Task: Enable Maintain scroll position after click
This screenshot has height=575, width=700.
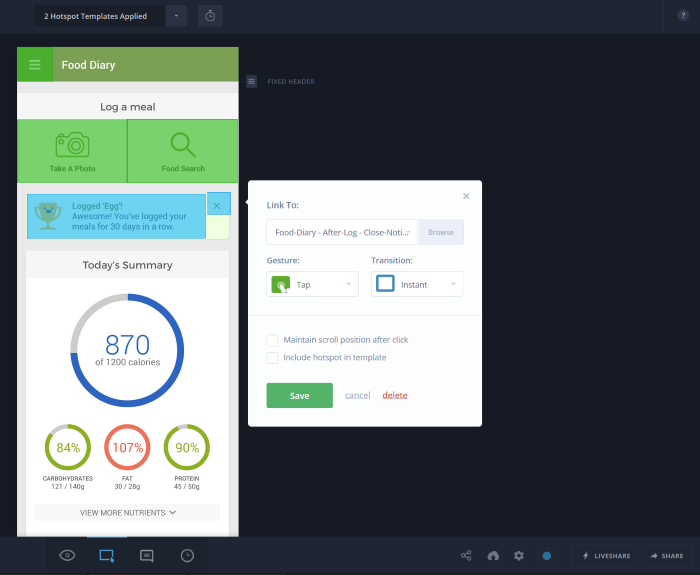Action: tap(272, 340)
